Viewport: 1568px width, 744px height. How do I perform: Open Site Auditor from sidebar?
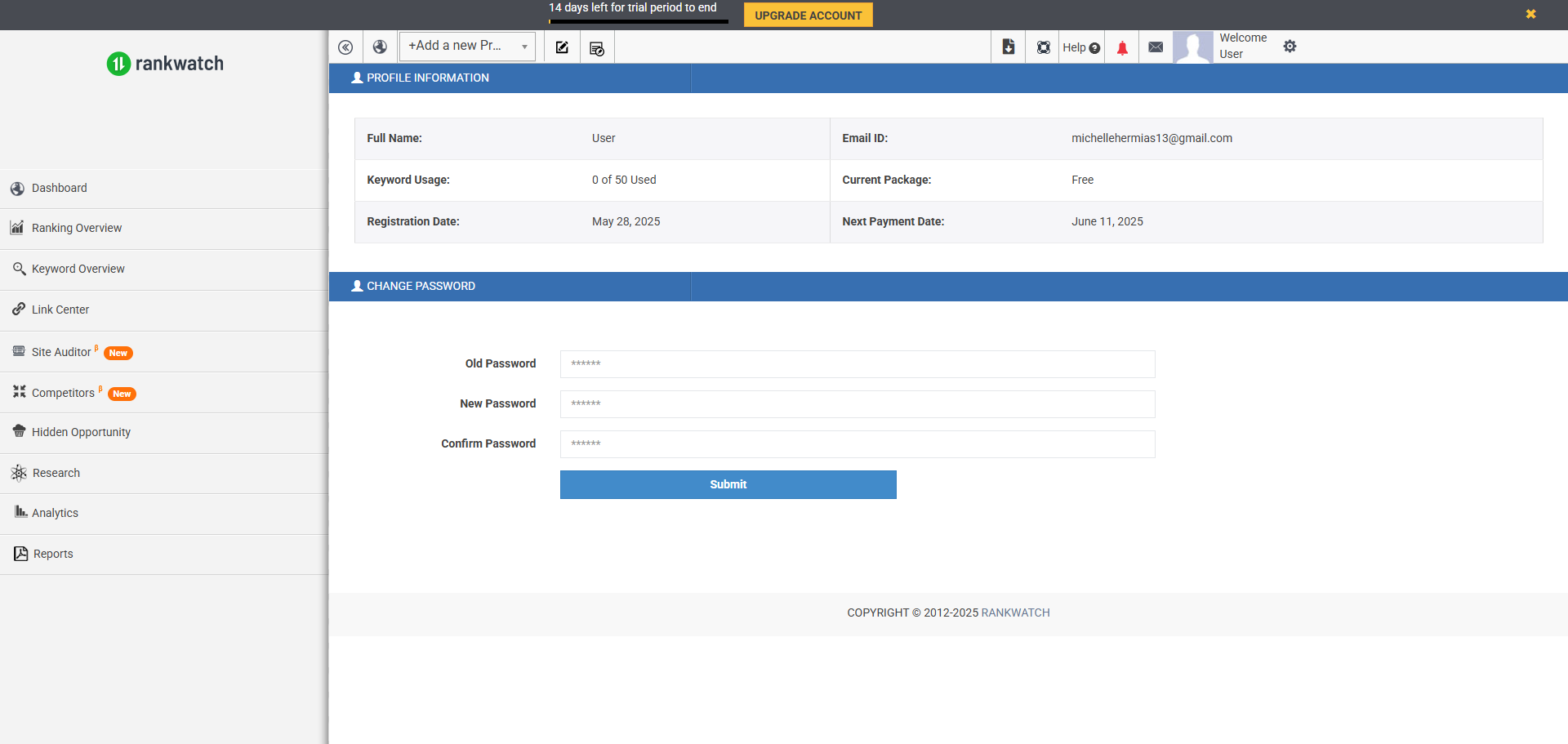61,352
